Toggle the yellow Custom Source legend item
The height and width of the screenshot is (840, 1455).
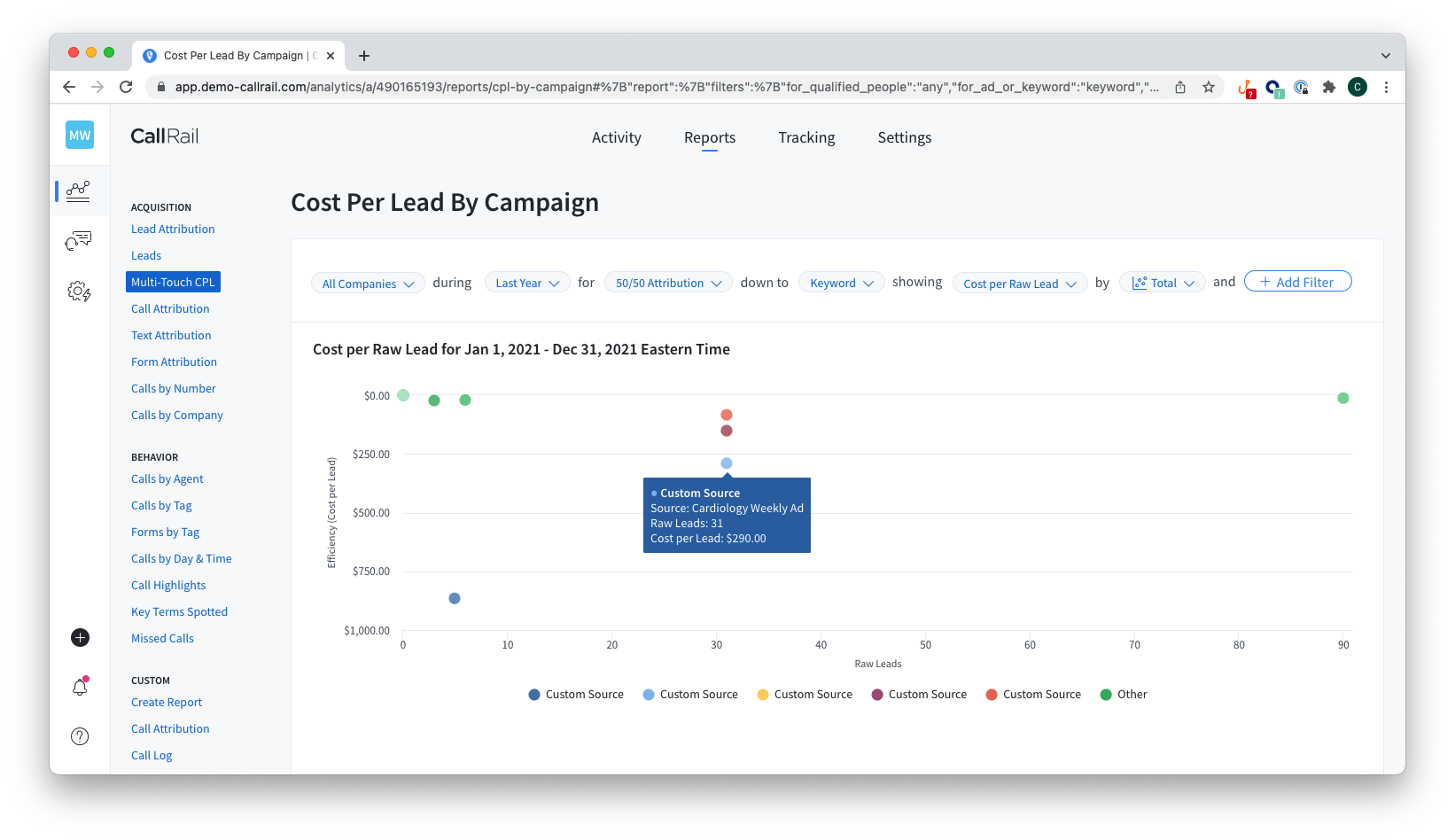(805, 695)
